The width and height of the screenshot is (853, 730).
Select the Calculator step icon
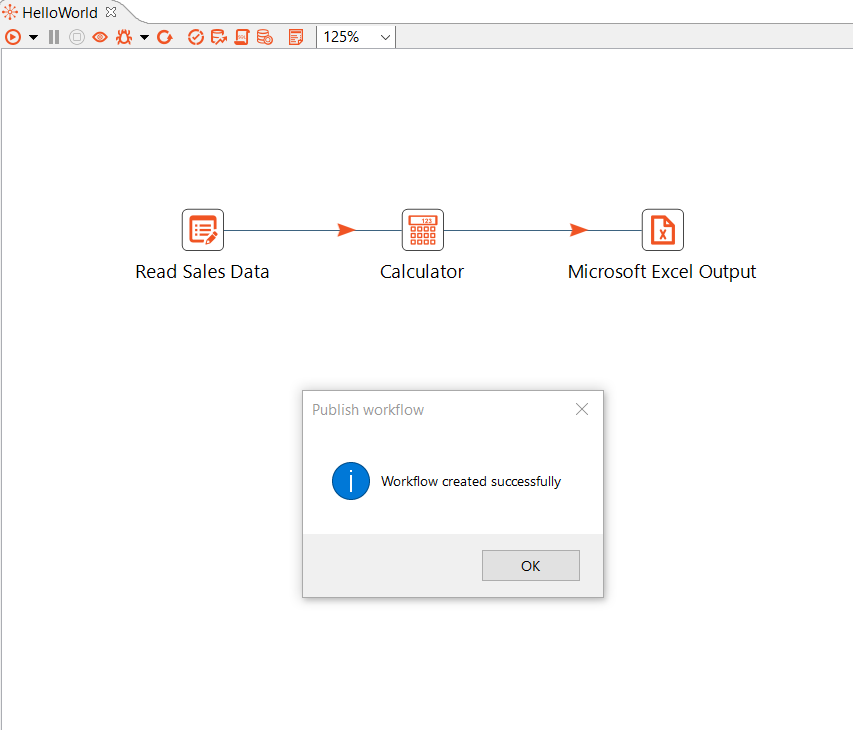pyautogui.click(x=423, y=230)
